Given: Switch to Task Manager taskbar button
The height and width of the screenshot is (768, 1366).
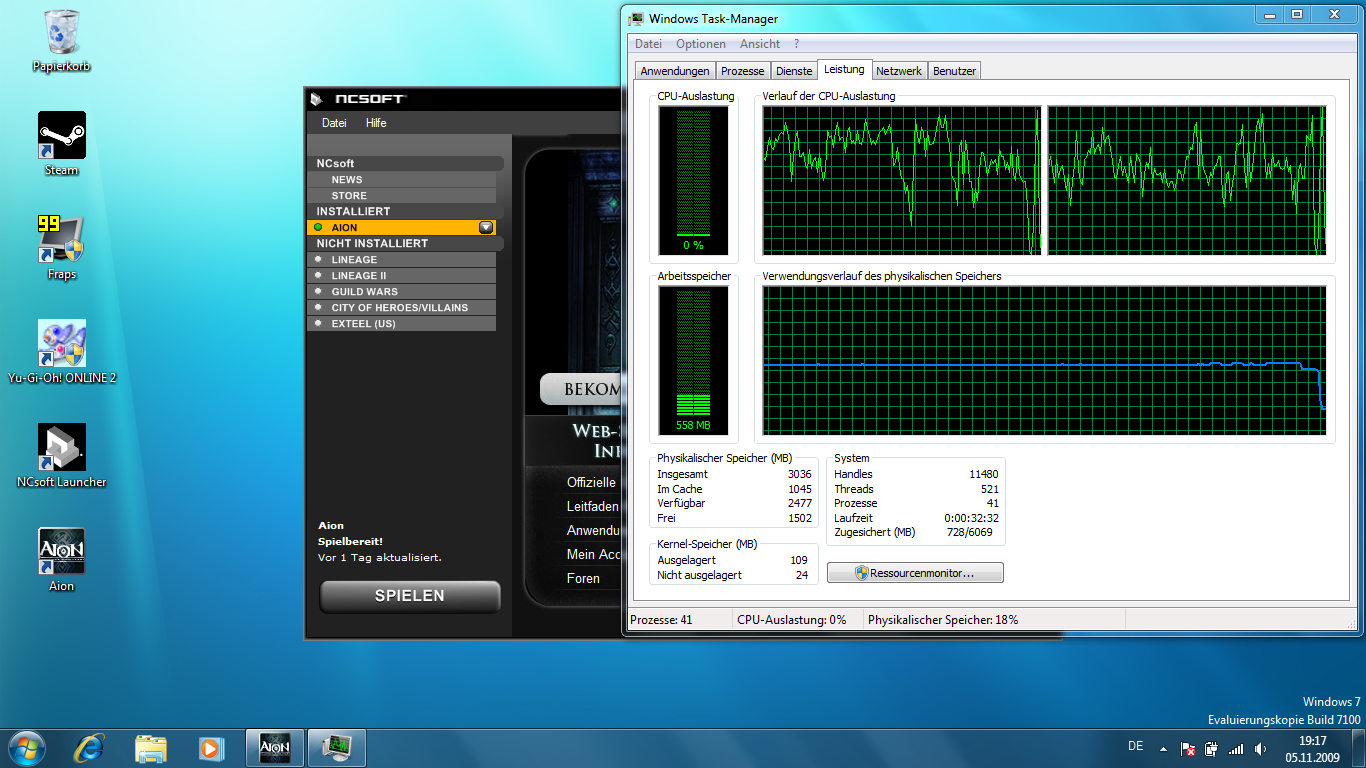Looking at the screenshot, I should pos(337,747).
